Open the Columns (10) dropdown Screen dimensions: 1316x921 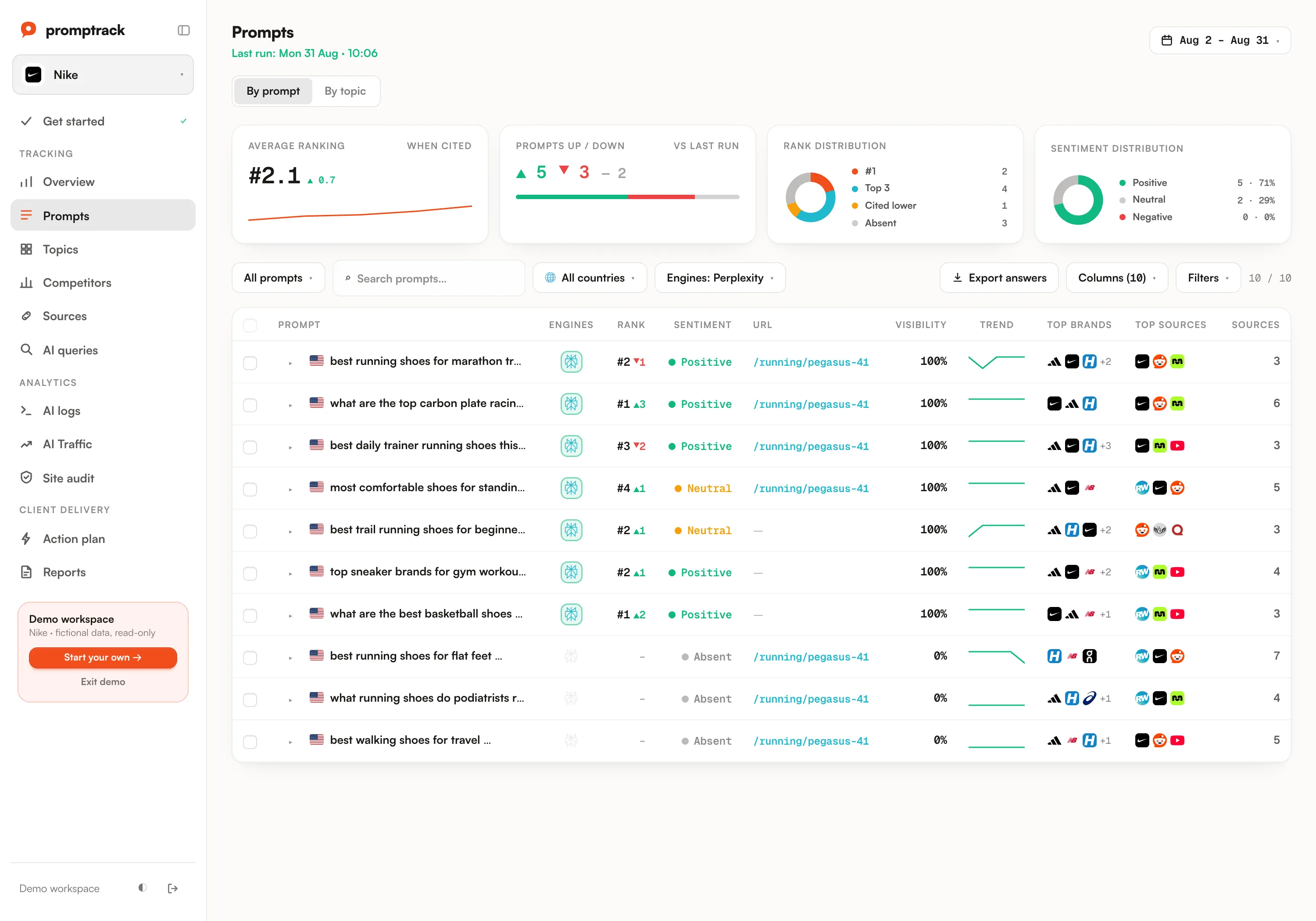1116,277
